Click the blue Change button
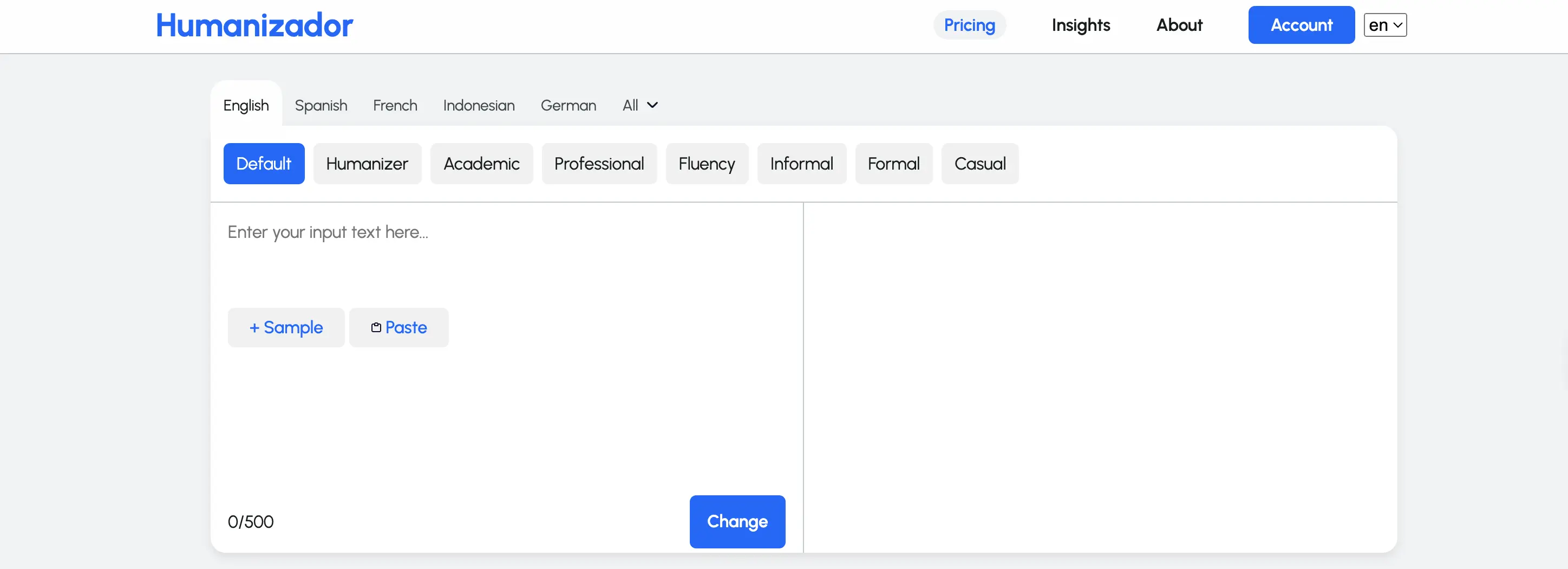Viewport: 1568px width, 569px height. (x=737, y=521)
